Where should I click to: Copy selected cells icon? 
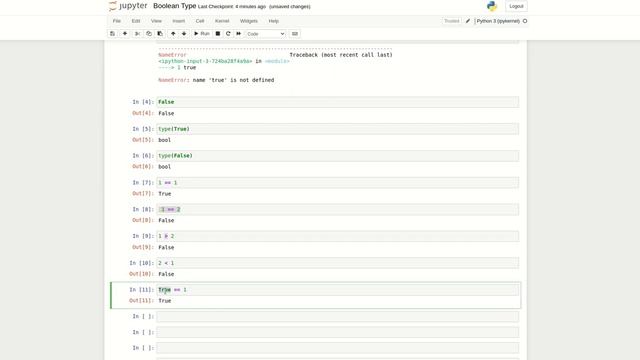(x=149, y=34)
